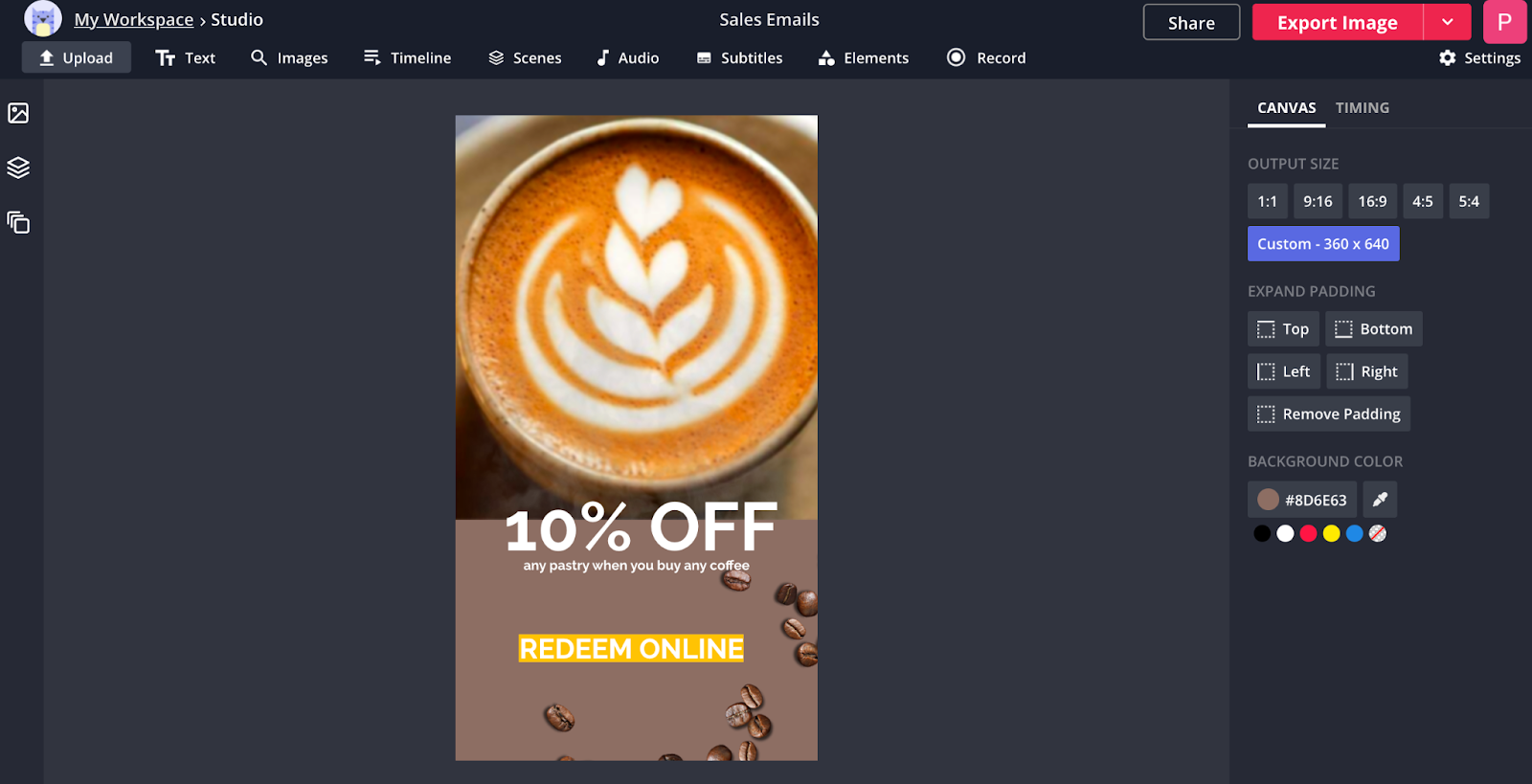Screen dimensions: 1532x784
Task: Open the Elements shapes tool
Action: (863, 57)
